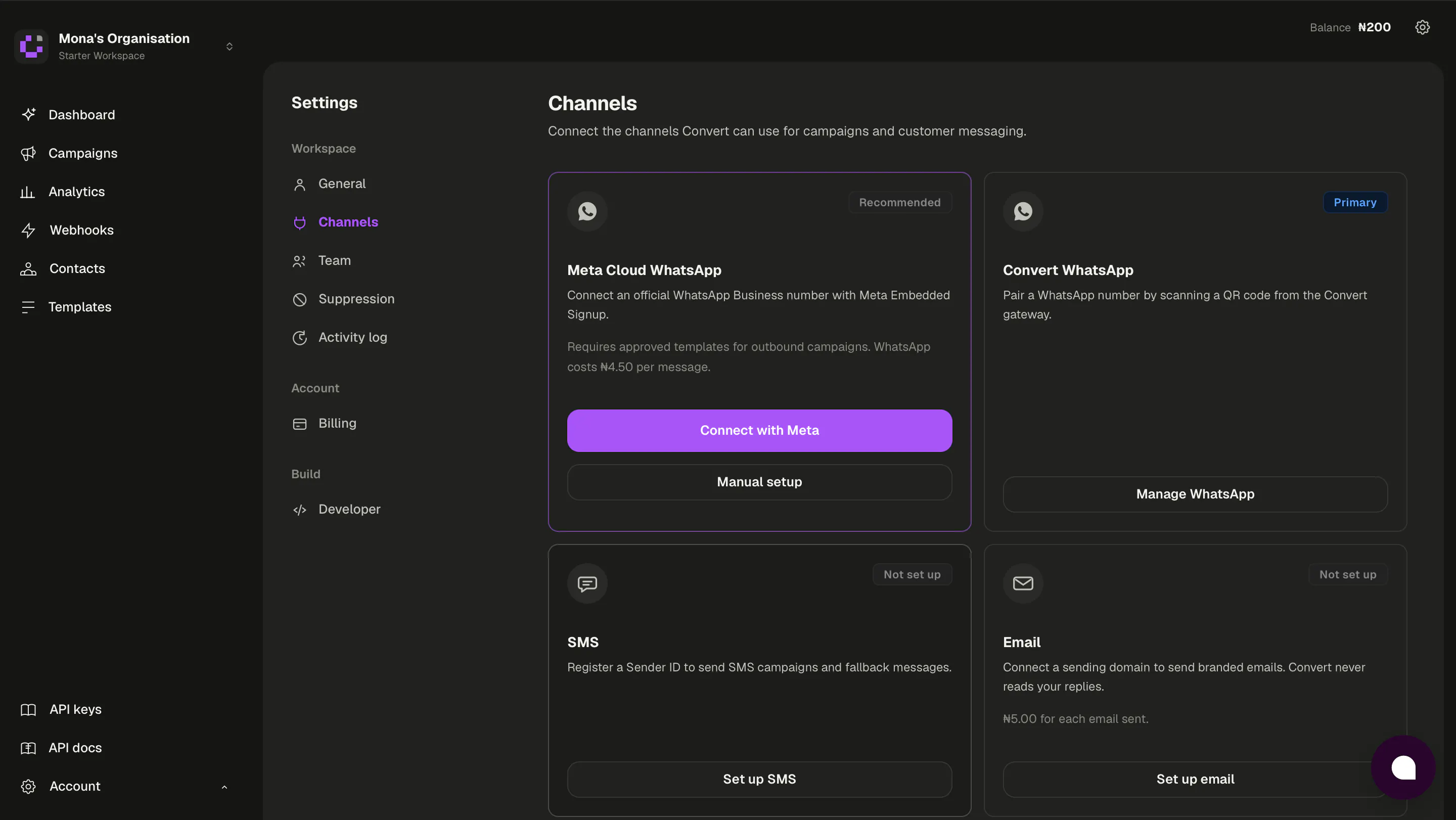
Task: Click the WhatsApp icon on Convert WhatsApp card
Action: (1023, 211)
